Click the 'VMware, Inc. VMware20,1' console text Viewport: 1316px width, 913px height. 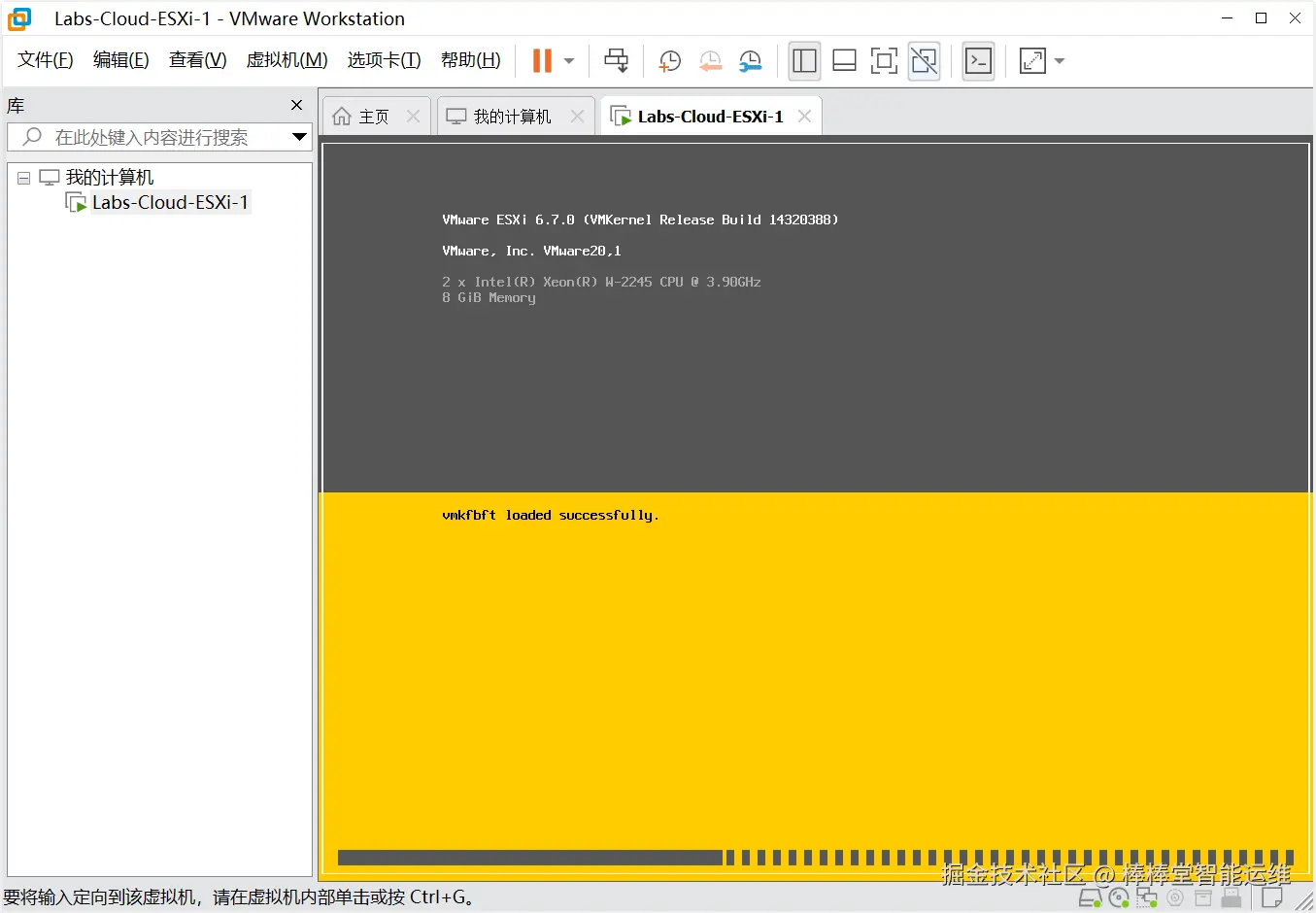click(x=531, y=251)
